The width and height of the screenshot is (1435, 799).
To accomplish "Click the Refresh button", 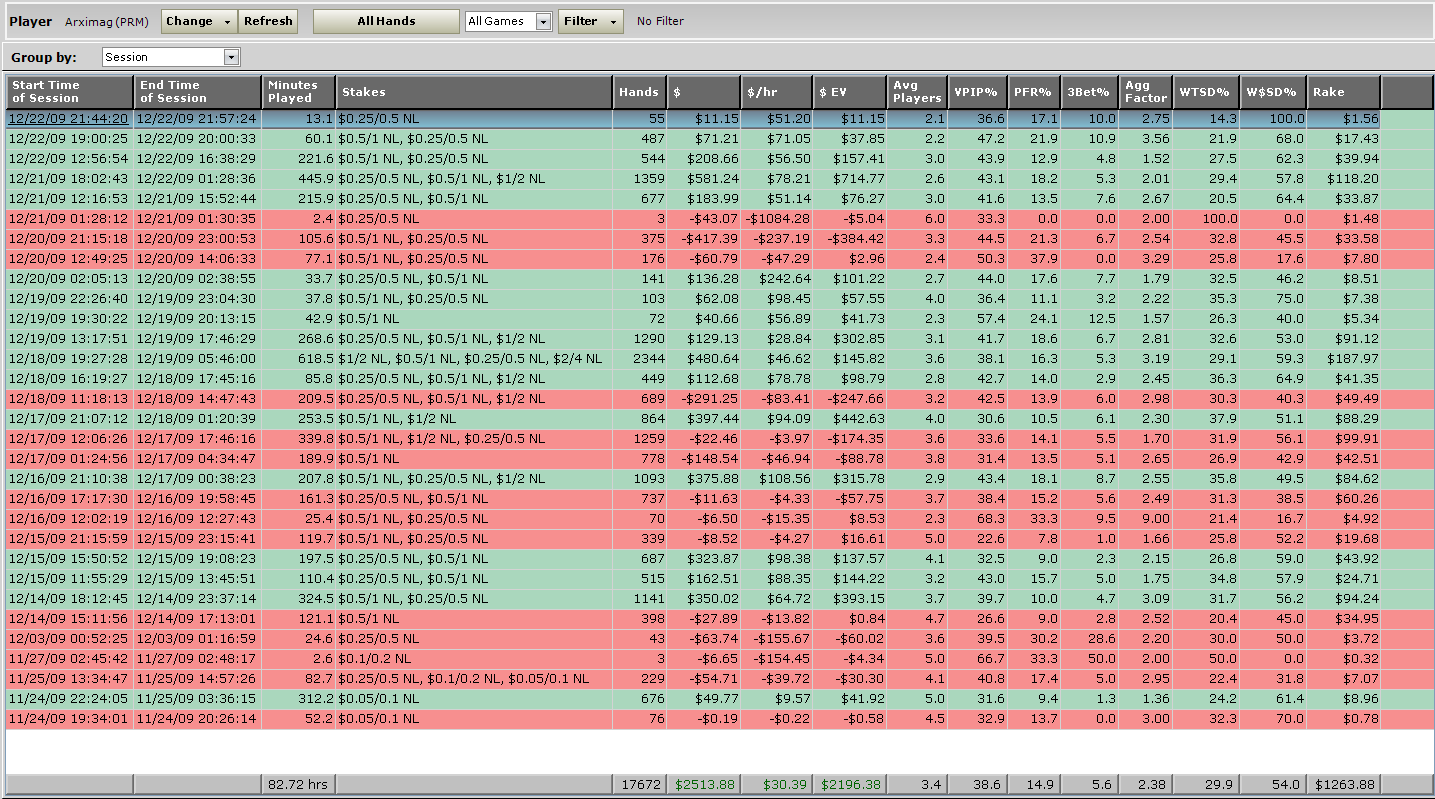I will 268,21.
